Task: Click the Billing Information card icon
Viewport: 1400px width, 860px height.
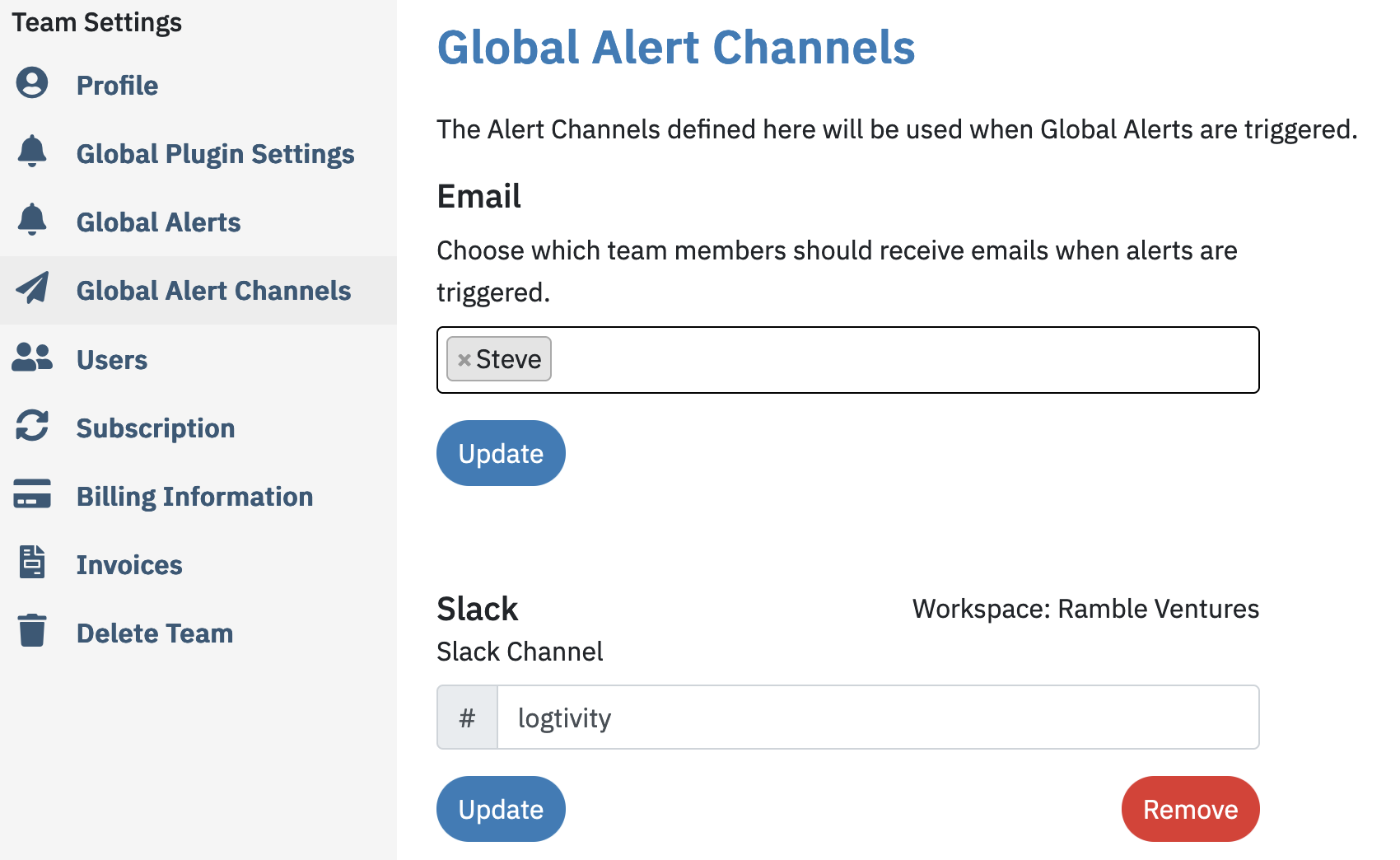Action: point(32,495)
